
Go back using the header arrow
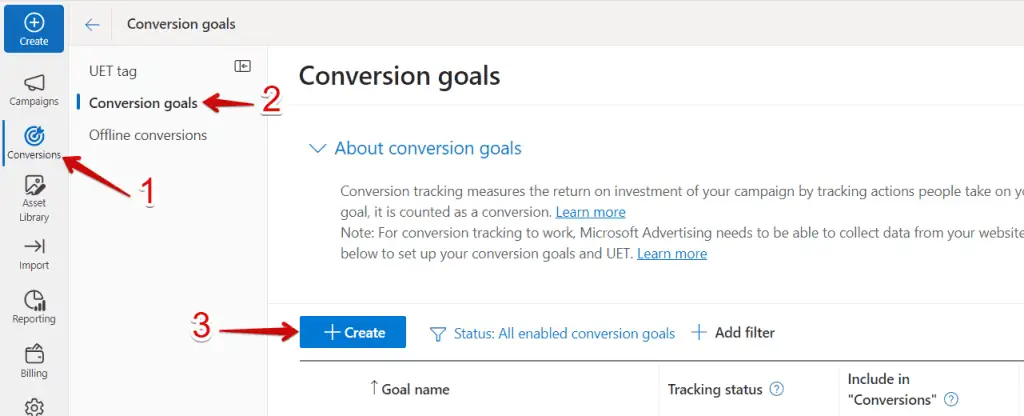point(92,25)
